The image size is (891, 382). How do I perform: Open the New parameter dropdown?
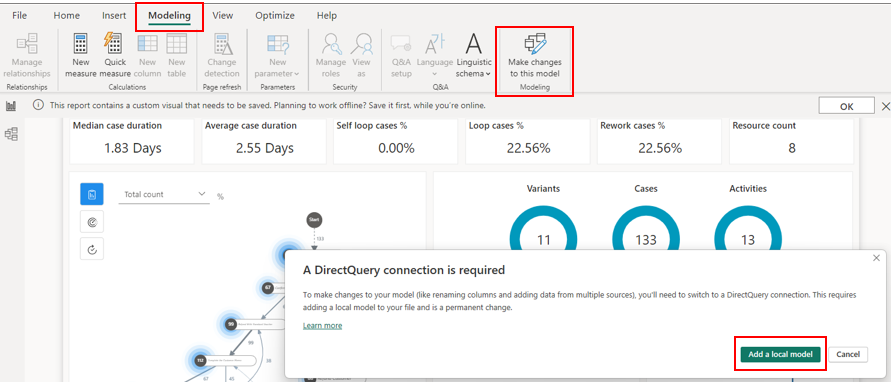click(x=277, y=55)
